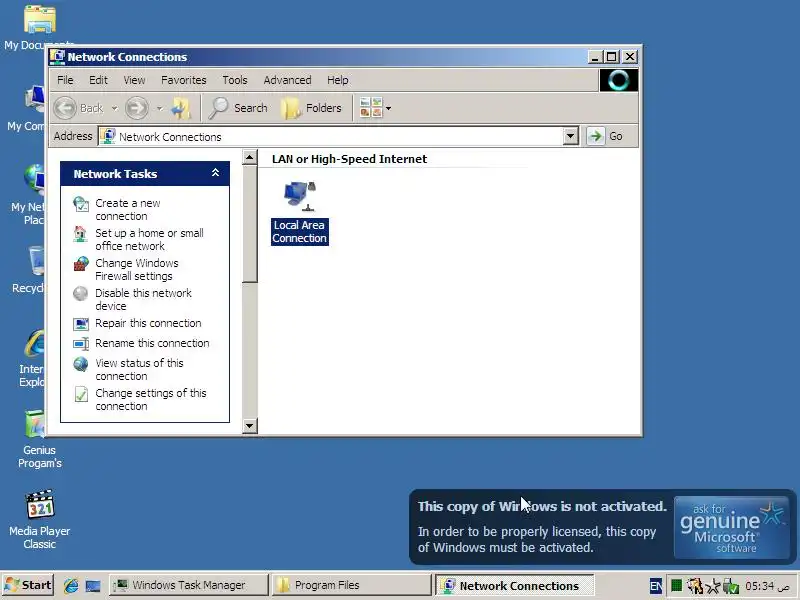This screenshot has height=600, width=800.
Task: Click the genuine star tray icon
Action: click(713, 586)
